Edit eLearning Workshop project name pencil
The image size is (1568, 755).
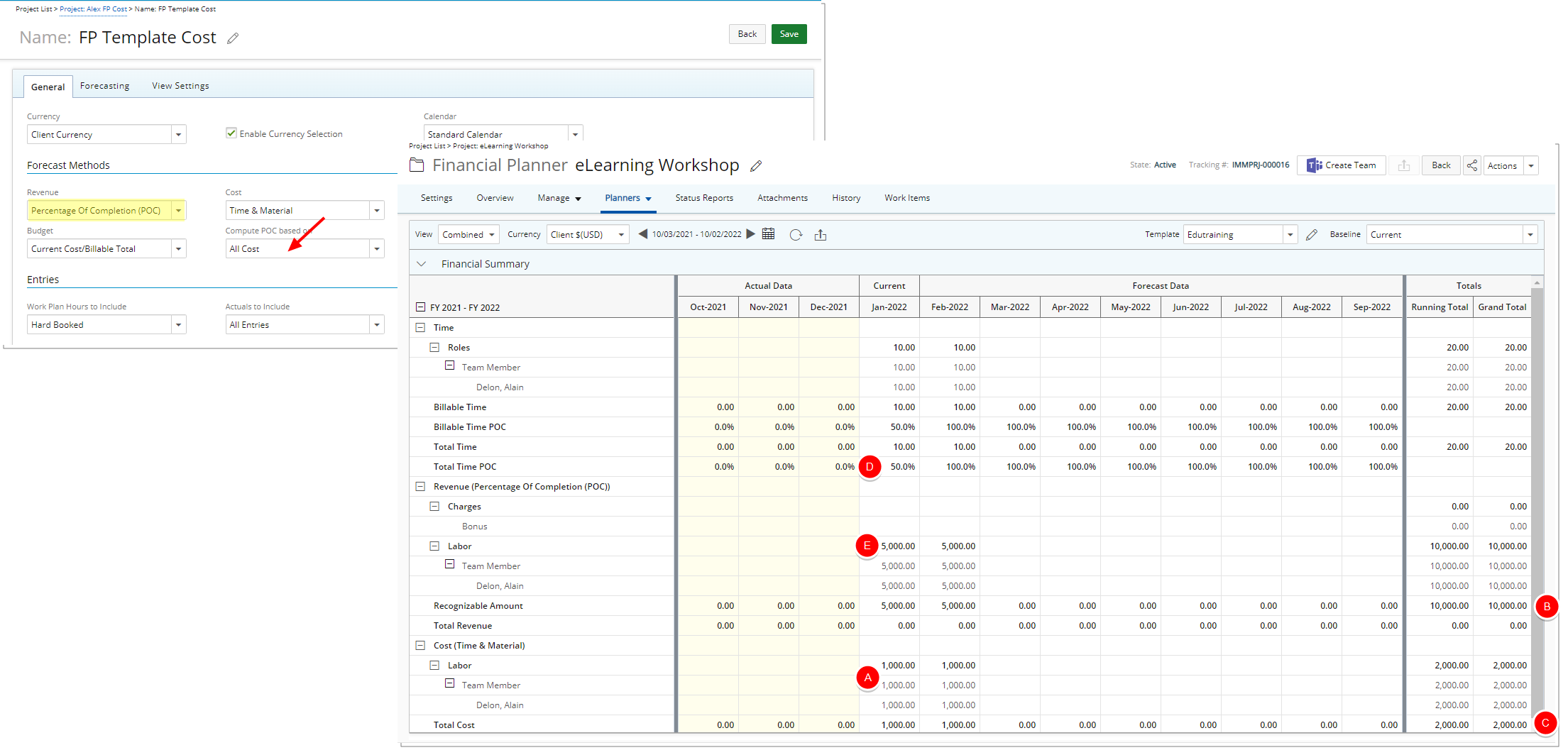[756, 166]
